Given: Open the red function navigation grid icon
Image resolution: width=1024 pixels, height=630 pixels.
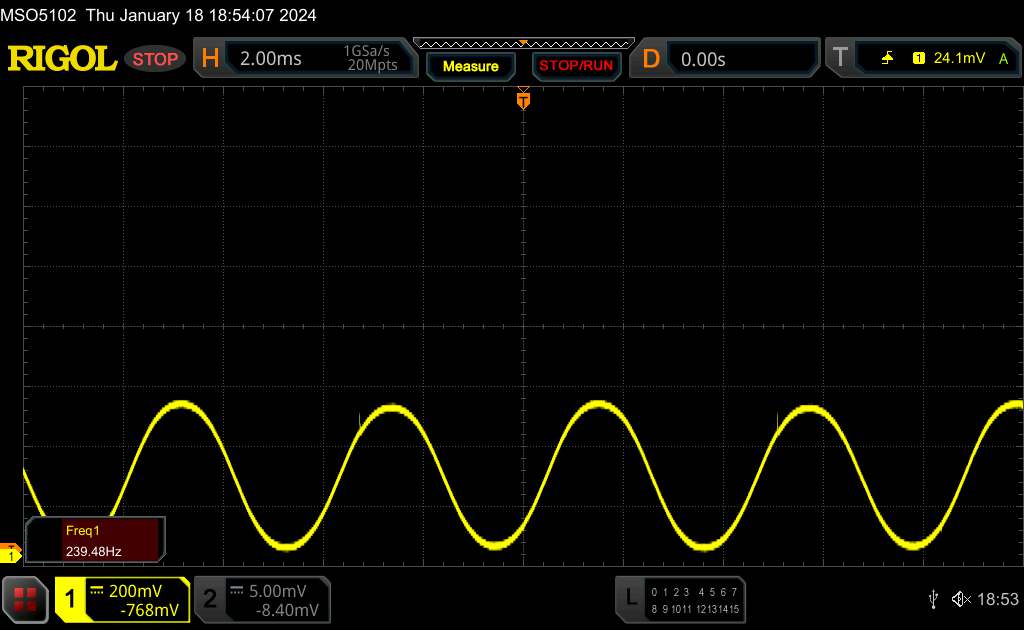Looking at the screenshot, I should click(25, 599).
